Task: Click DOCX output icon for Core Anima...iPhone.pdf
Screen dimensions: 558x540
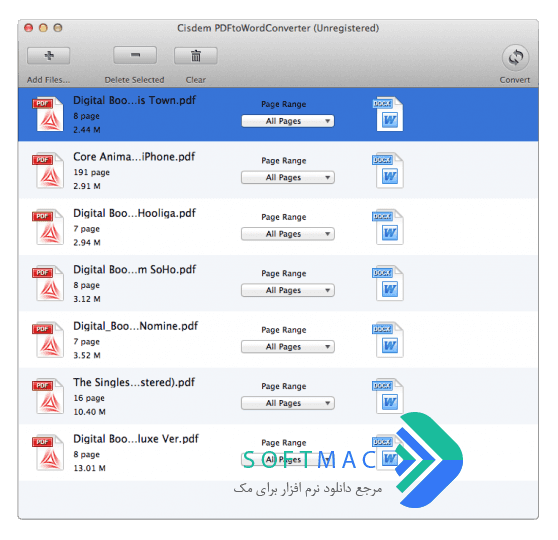Action: [x=388, y=170]
